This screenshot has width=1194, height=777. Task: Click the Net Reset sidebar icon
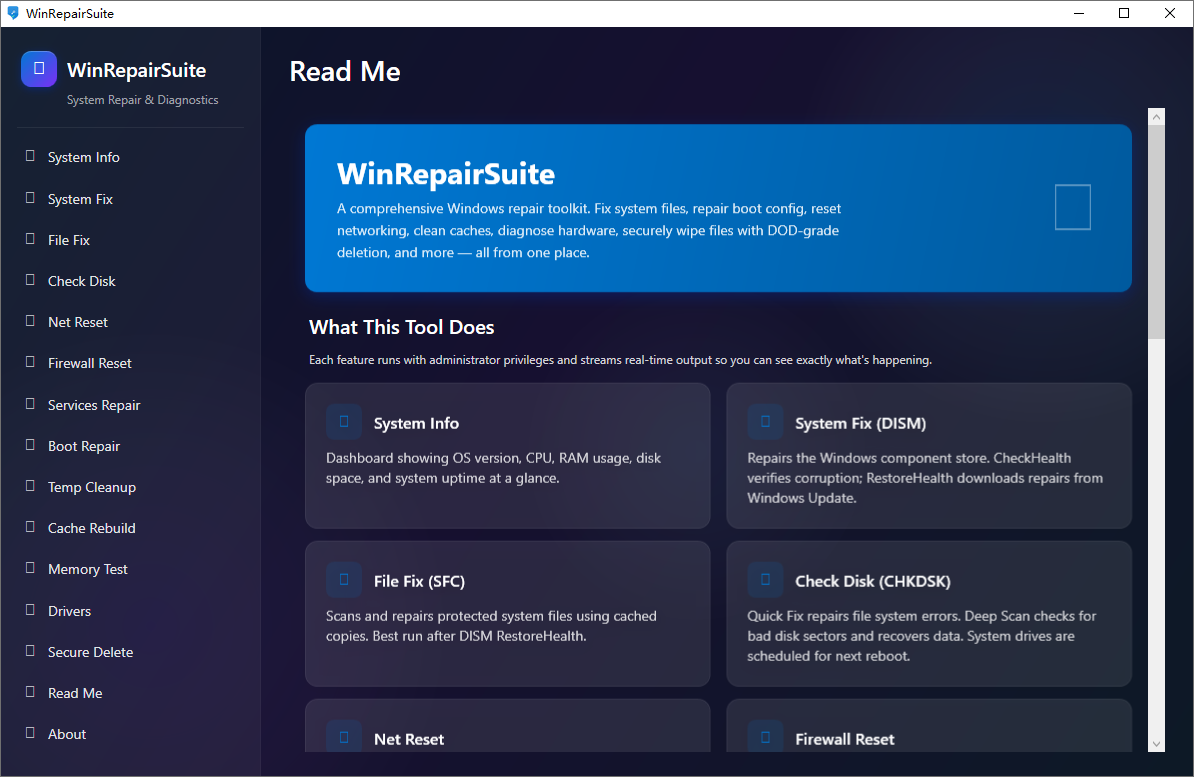coord(30,321)
